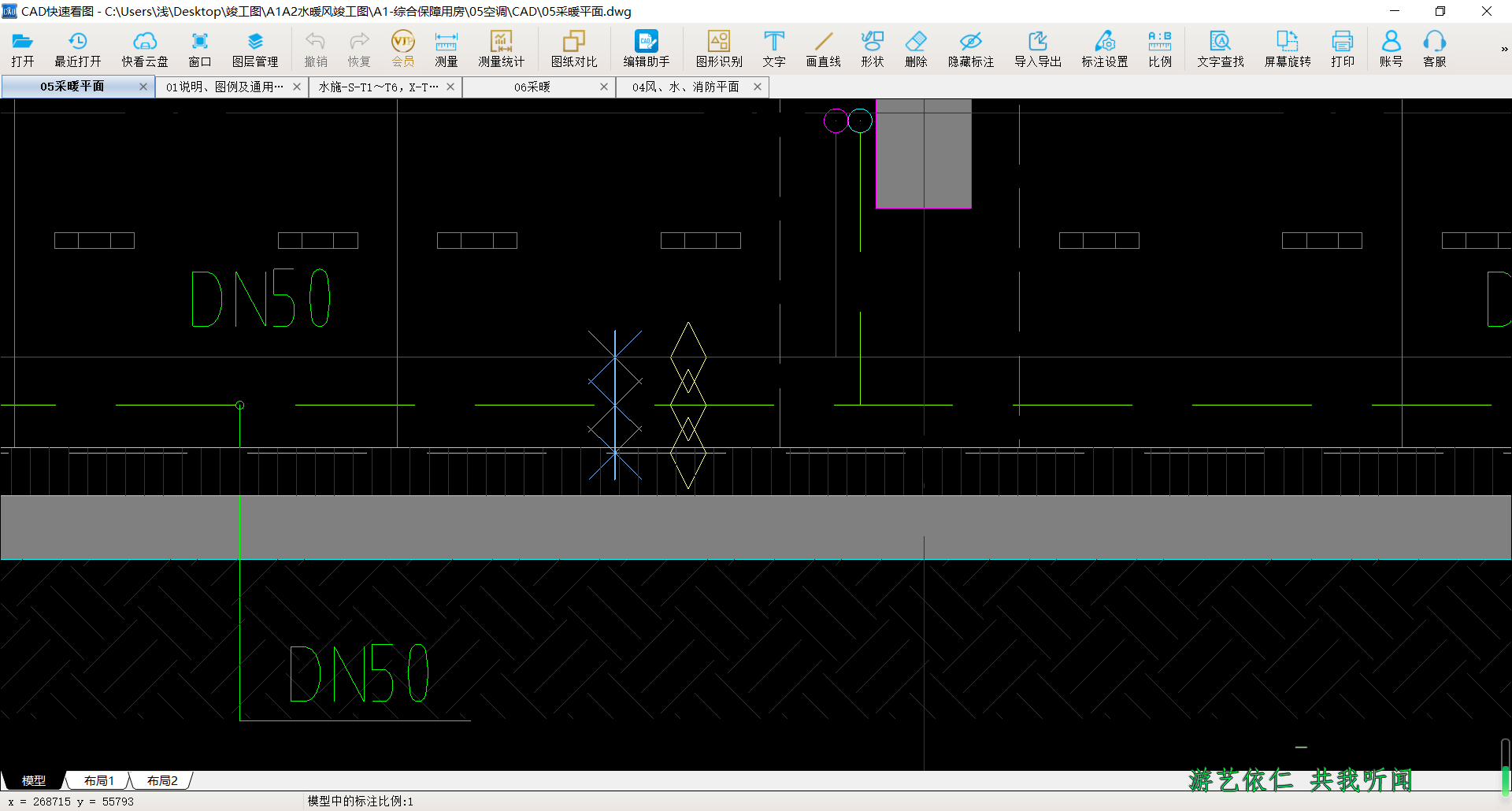Click the 恢复 redo icon
This screenshot has height=811, width=1512.
point(359,49)
